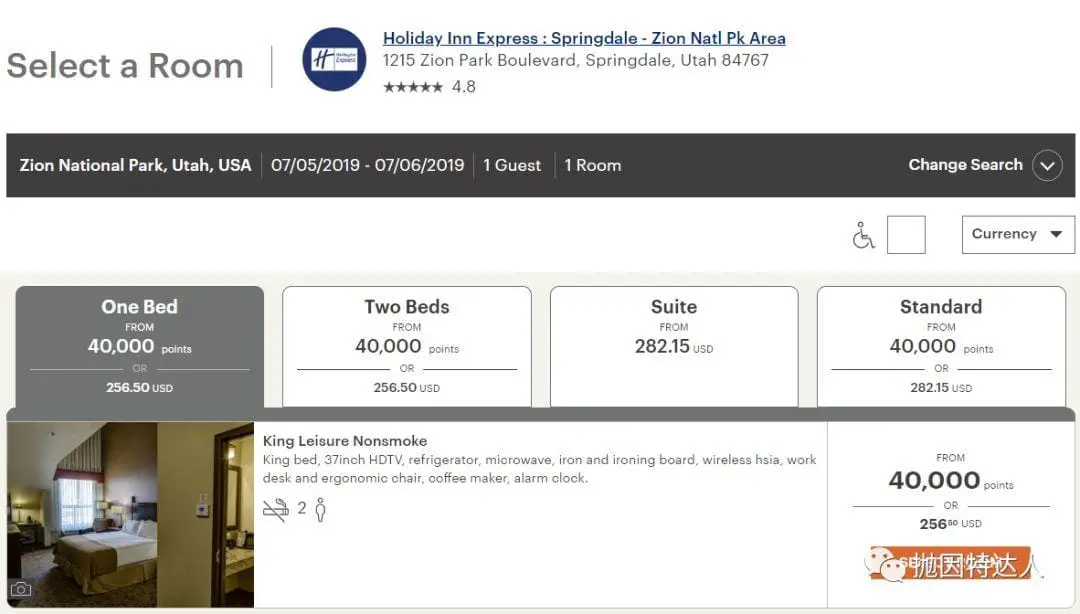Screen dimensions: 1080x614
Task: Click 40,000 points in room rate panel
Action: point(951,480)
